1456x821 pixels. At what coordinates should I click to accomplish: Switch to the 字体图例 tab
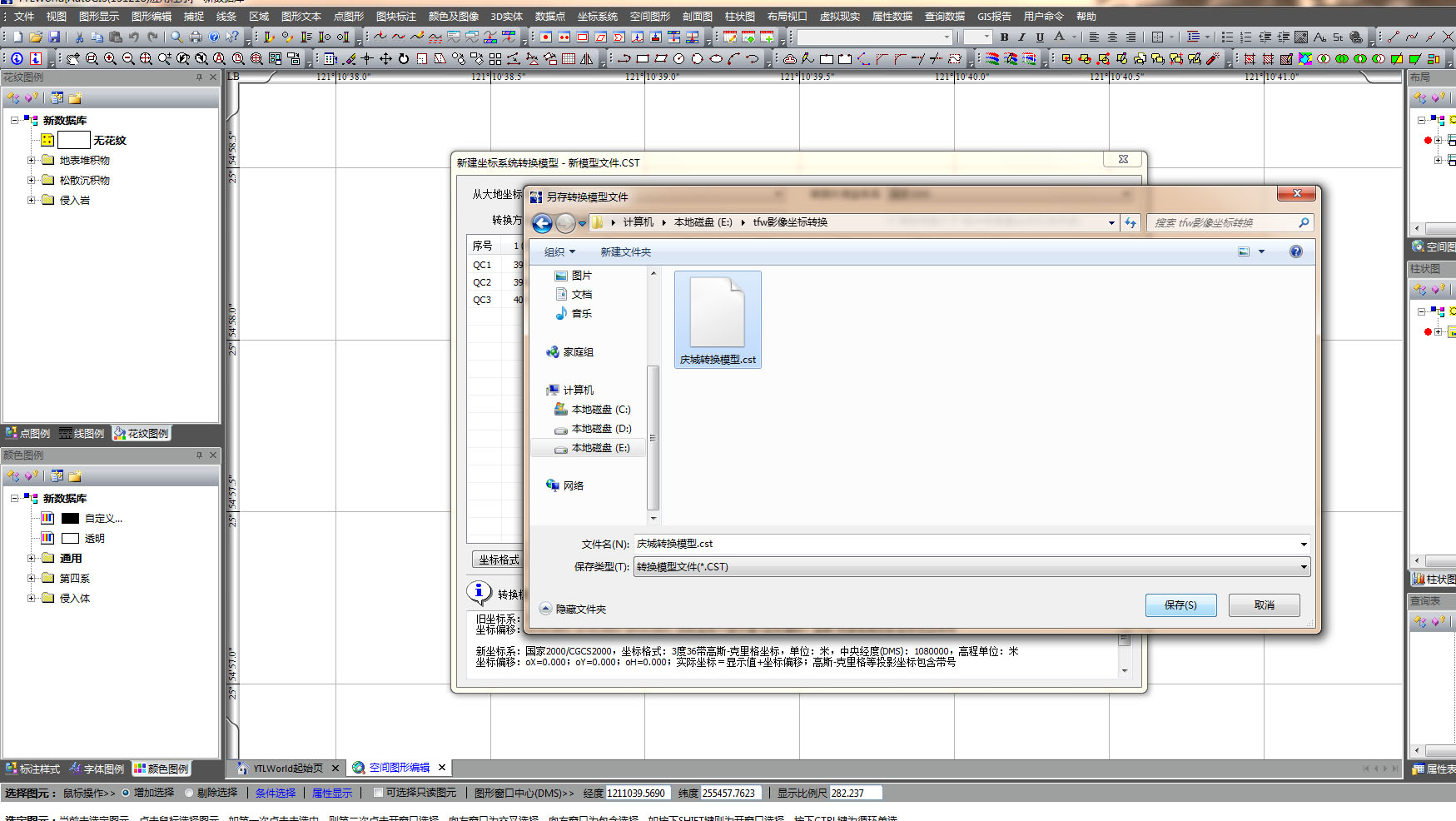pyautogui.click(x=97, y=769)
